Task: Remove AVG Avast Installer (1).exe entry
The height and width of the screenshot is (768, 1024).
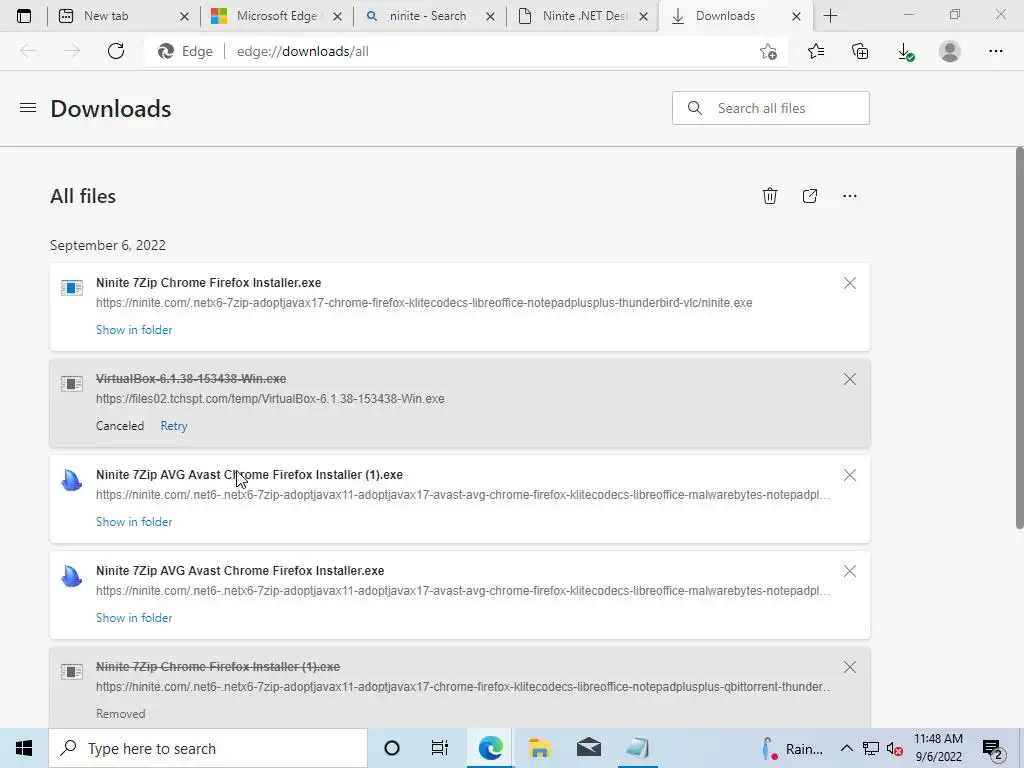Action: point(850,475)
